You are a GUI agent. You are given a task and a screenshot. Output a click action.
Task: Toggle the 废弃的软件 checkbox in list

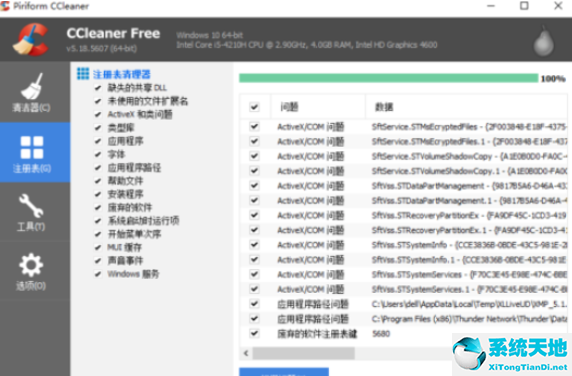tap(98, 208)
